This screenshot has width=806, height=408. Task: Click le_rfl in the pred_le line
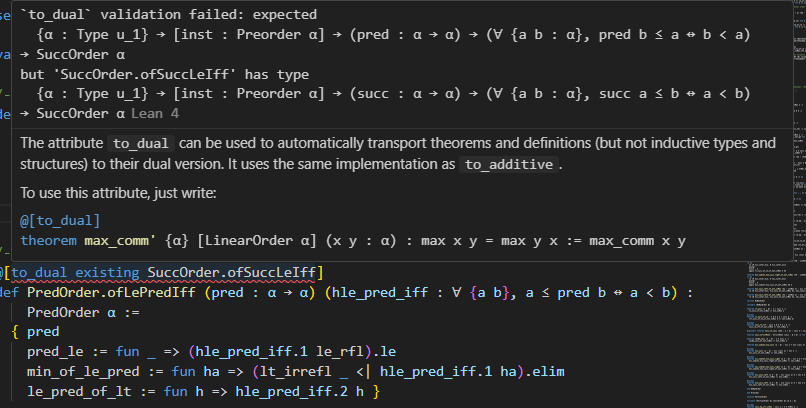(x=317, y=351)
